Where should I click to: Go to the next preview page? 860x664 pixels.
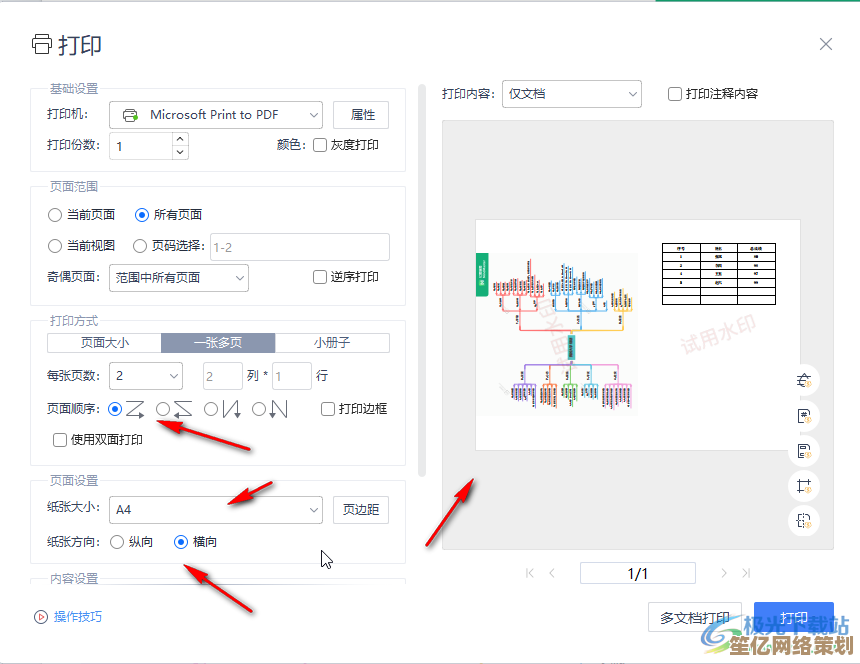724,573
